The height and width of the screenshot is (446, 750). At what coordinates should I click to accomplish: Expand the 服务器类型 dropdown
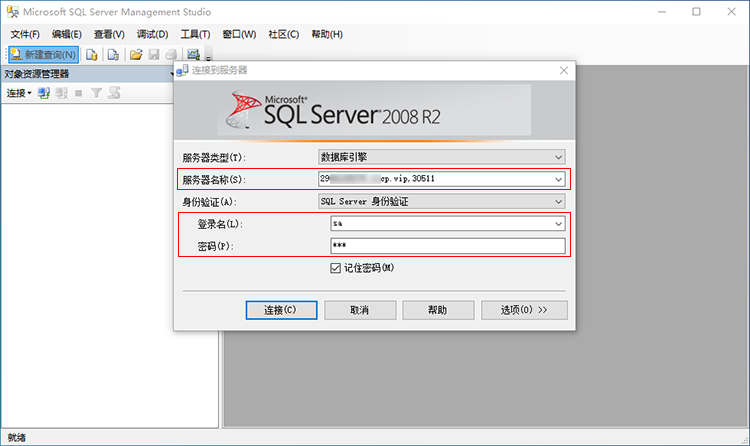[x=557, y=157]
